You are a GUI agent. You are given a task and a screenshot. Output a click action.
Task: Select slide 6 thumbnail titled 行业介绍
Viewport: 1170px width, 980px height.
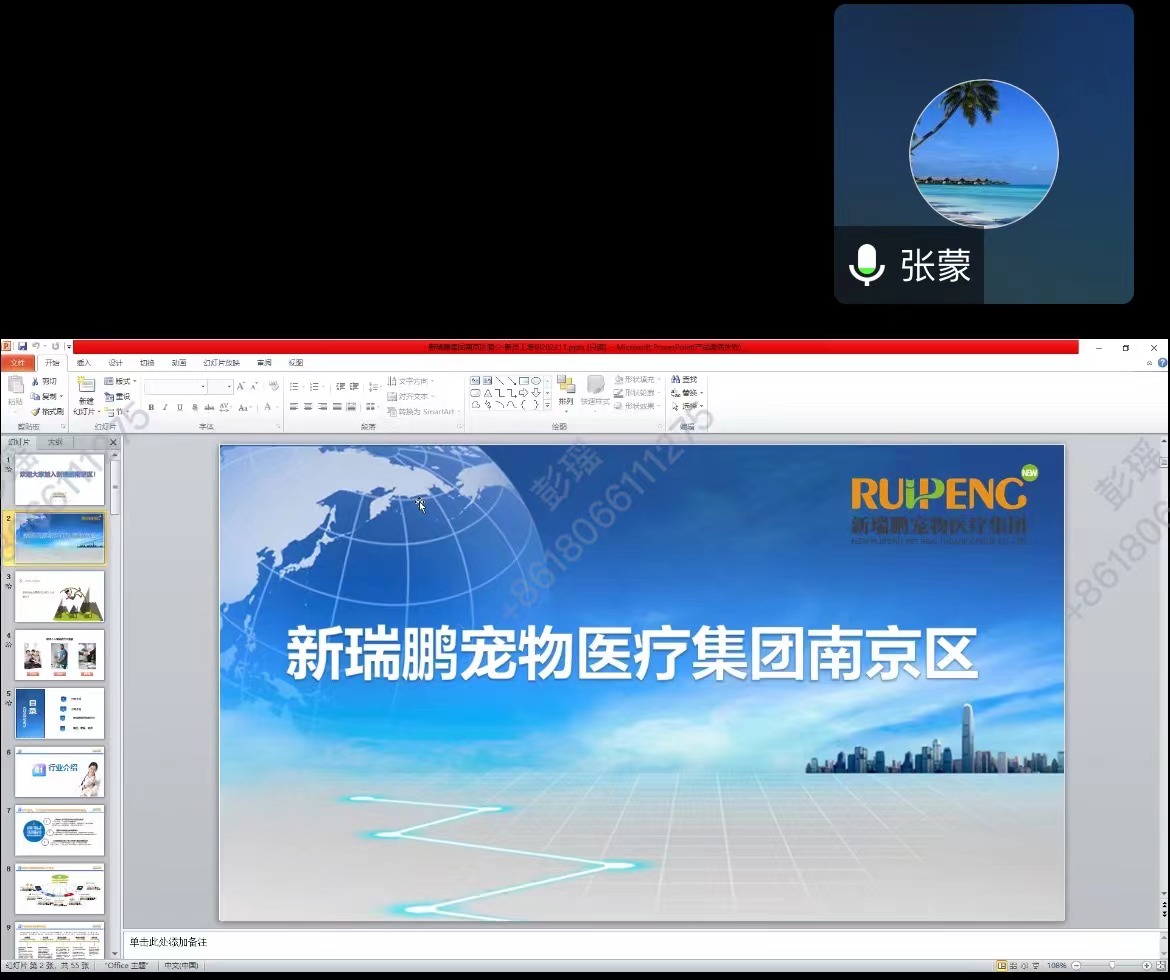[59, 772]
